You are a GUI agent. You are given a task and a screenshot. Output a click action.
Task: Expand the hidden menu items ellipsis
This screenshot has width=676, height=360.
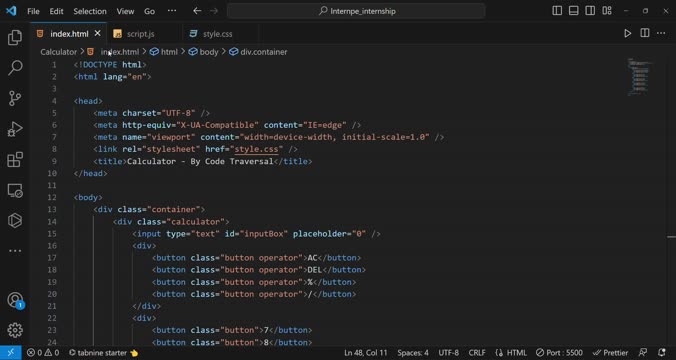click(172, 11)
